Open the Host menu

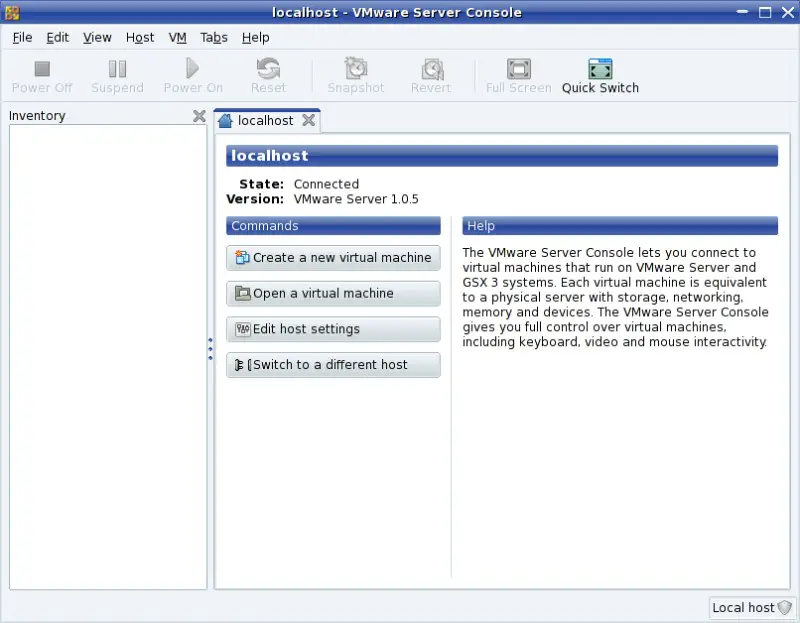click(x=140, y=38)
